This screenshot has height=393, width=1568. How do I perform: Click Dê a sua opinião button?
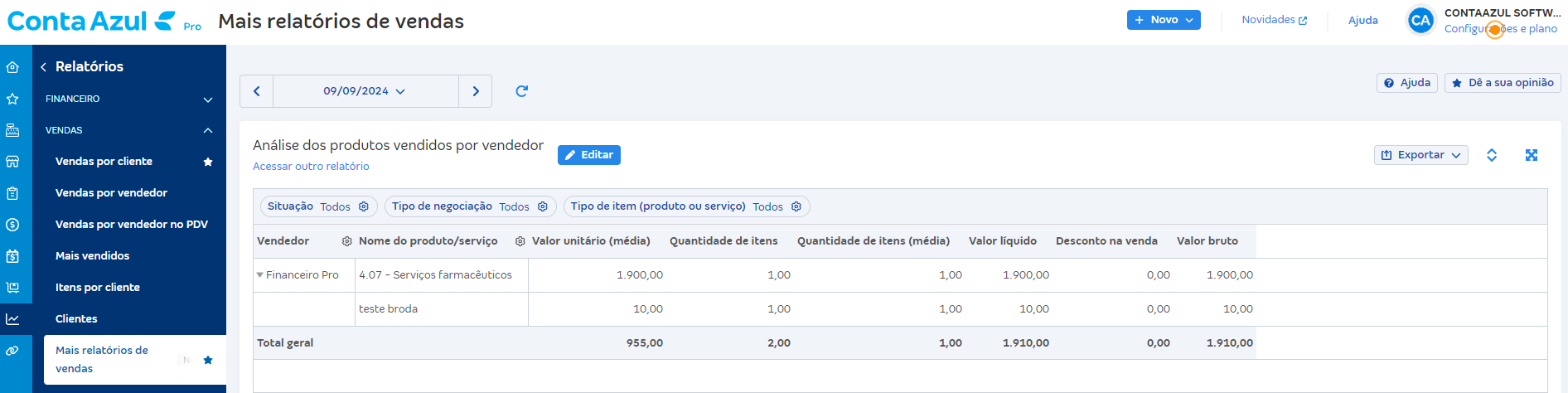point(1503,83)
